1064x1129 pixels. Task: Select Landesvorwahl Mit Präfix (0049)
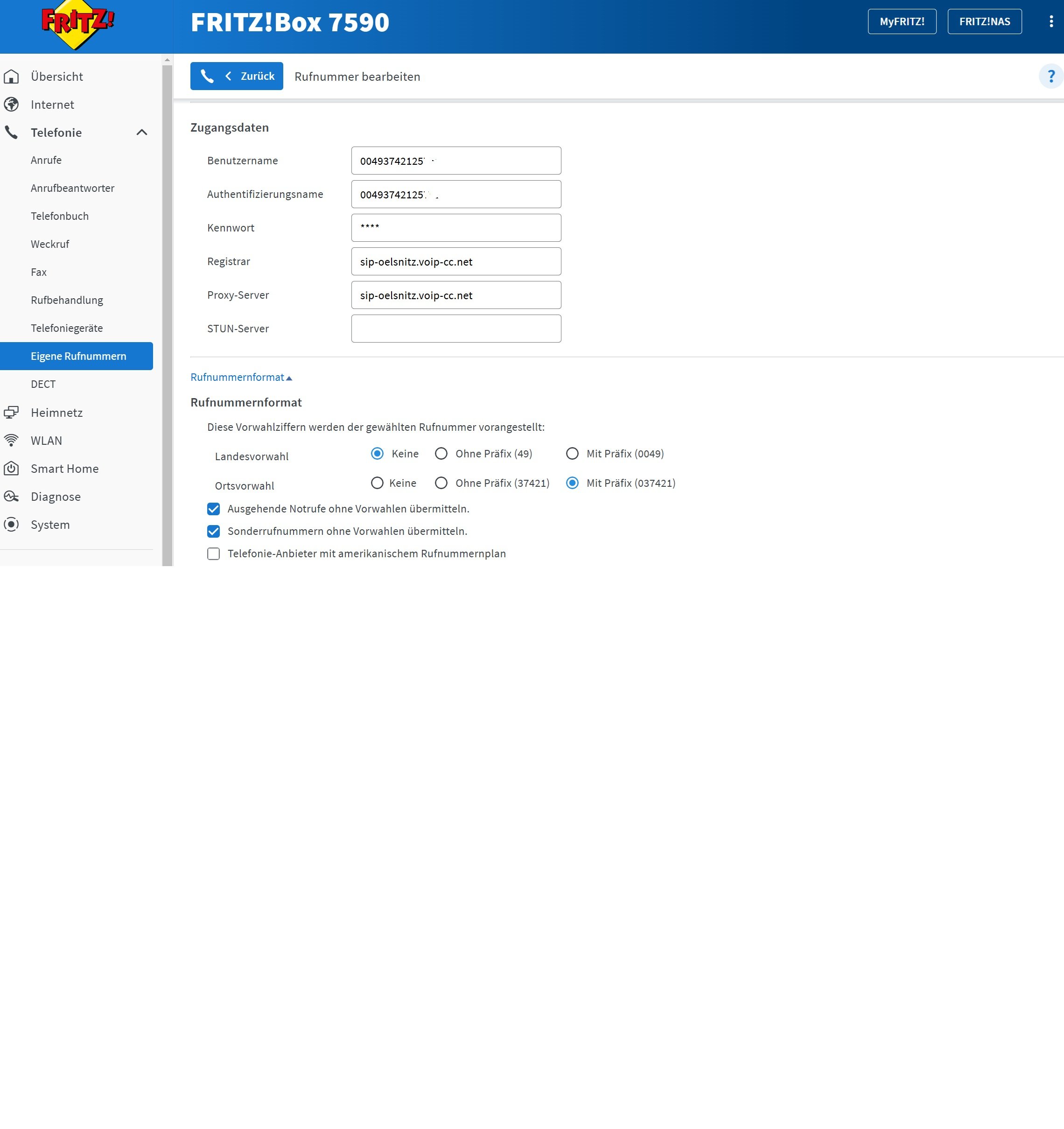[x=572, y=453]
